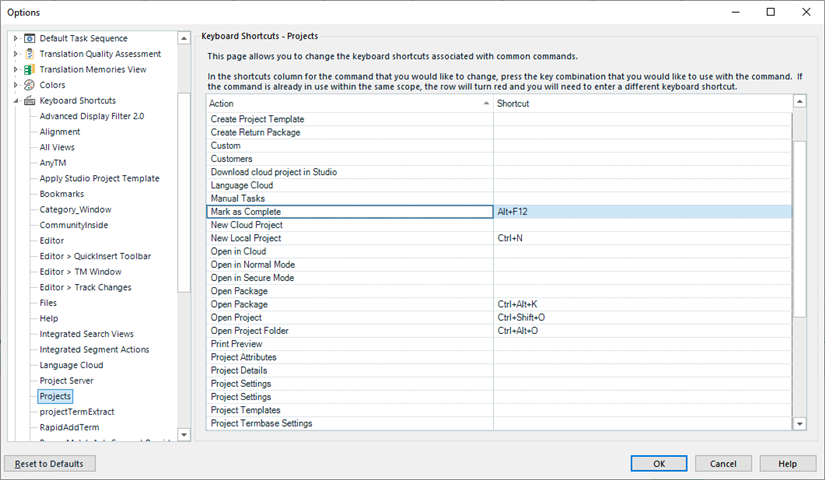Screen dimensions: 825x480
Task: Confirm changes with the OK button
Action: pos(659,464)
